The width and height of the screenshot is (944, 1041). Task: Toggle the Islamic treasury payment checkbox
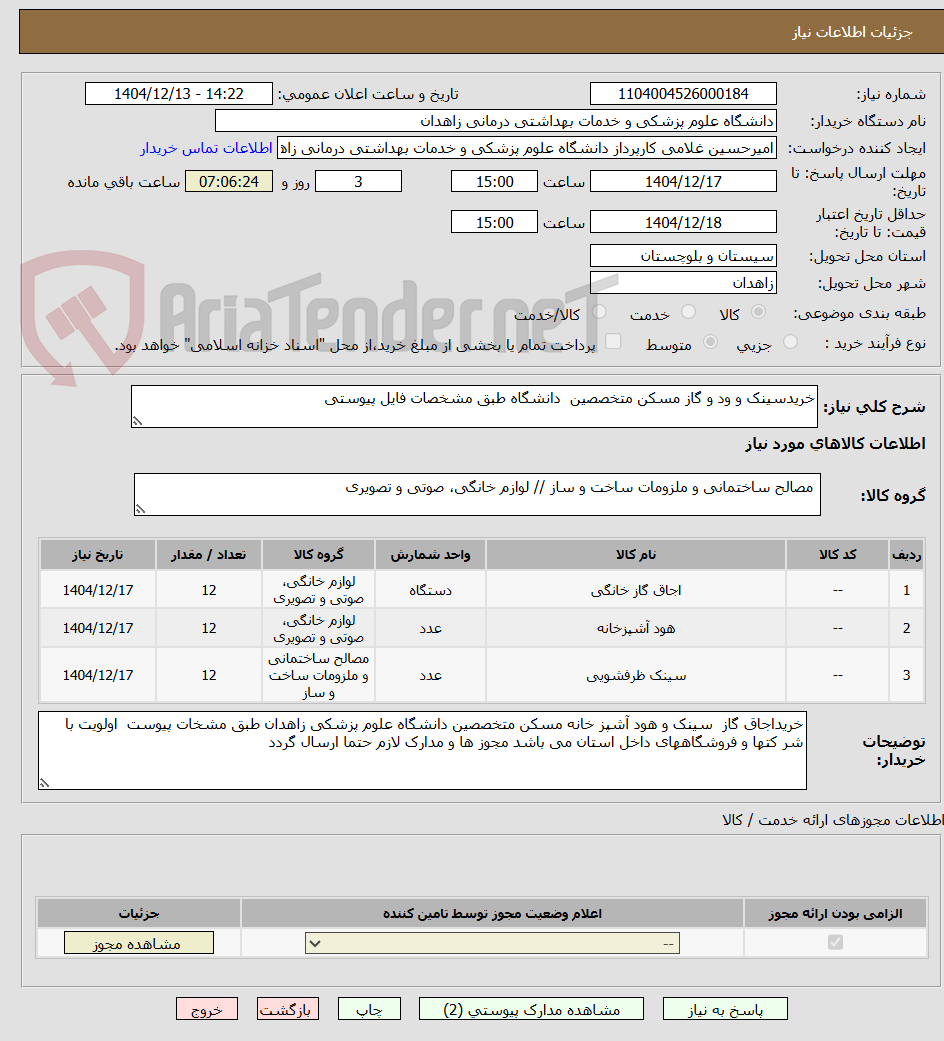coord(613,341)
